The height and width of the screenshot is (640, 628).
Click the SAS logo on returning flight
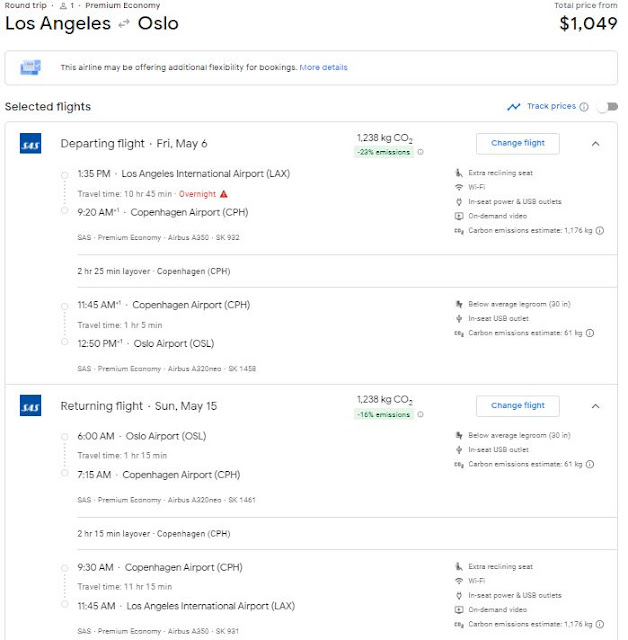(30, 407)
